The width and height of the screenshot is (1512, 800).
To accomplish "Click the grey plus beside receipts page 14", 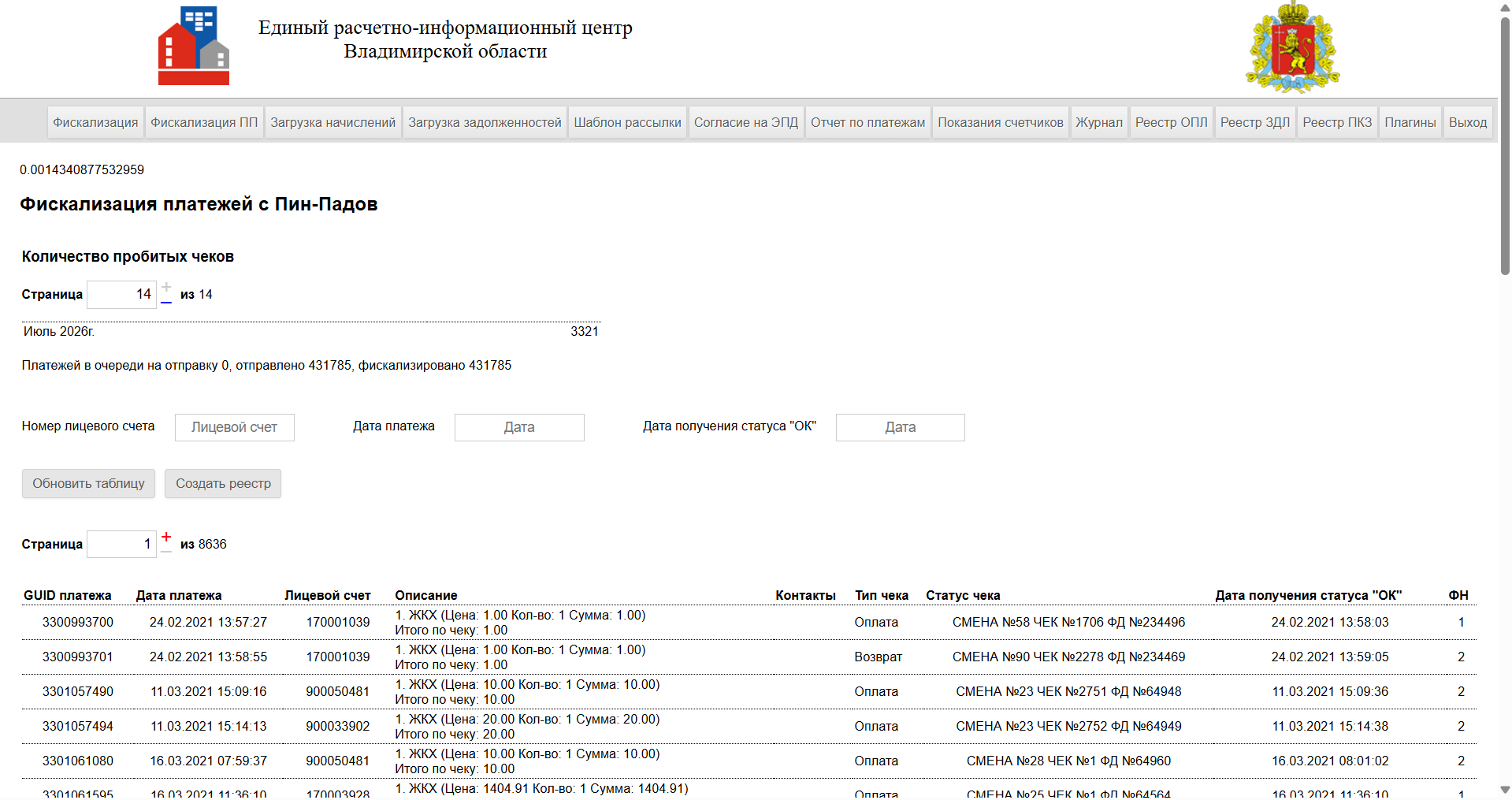I will tap(166, 287).
